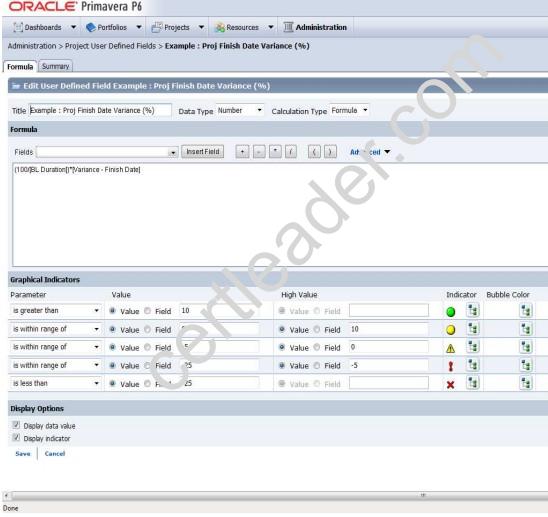
Task: Choose bubble color for 'is greater than' row
Action: click(526, 310)
